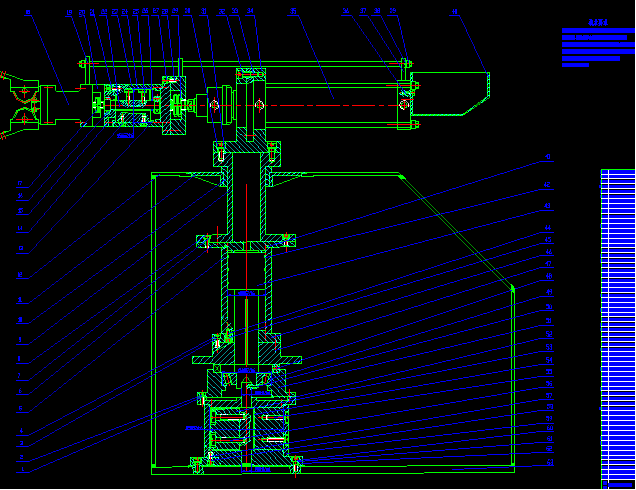Click part balloon number 20
Image resolution: width=636 pixels, height=490 pixels.
click(x=82, y=13)
